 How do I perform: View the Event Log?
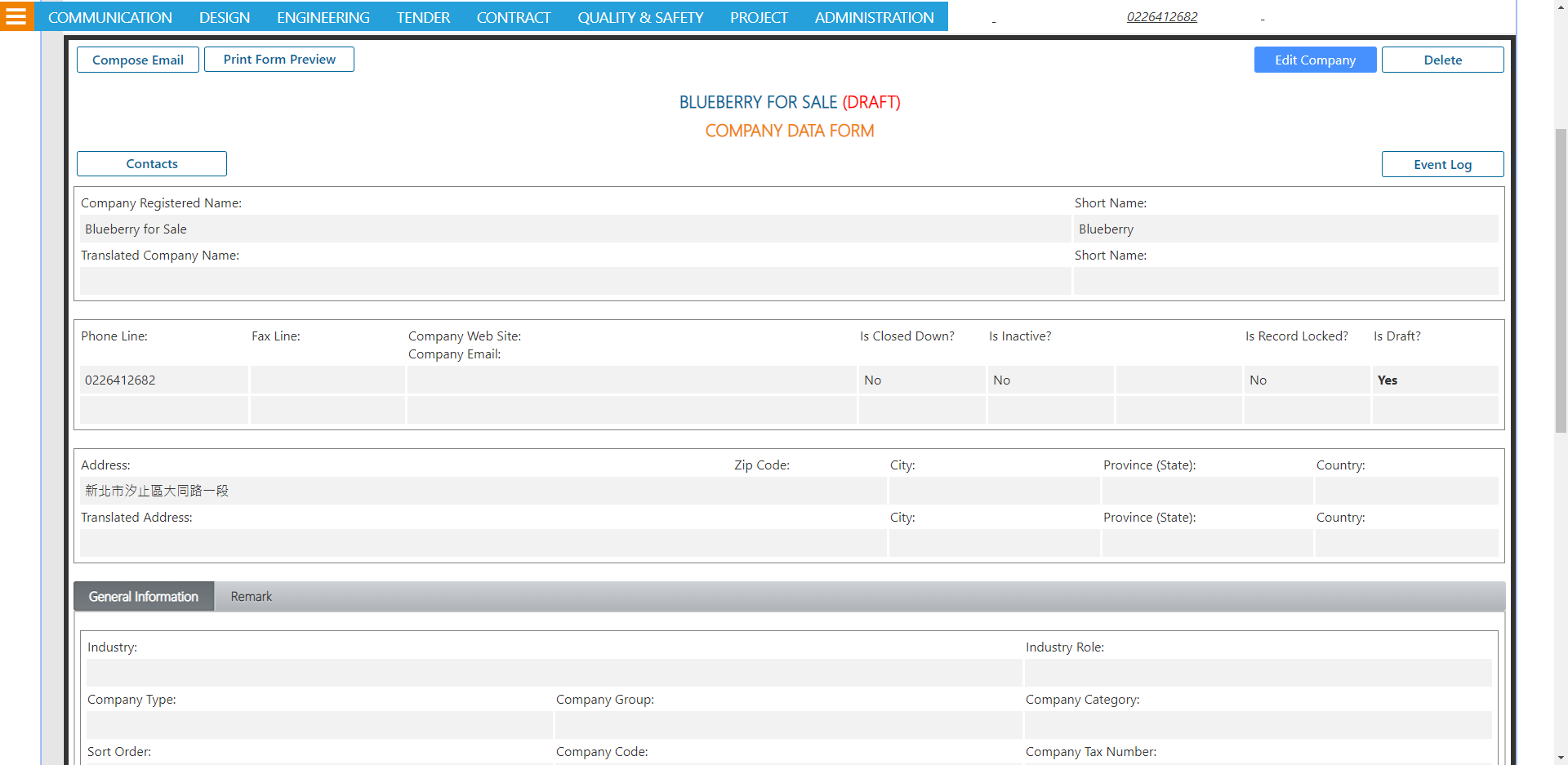pyautogui.click(x=1442, y=164)
